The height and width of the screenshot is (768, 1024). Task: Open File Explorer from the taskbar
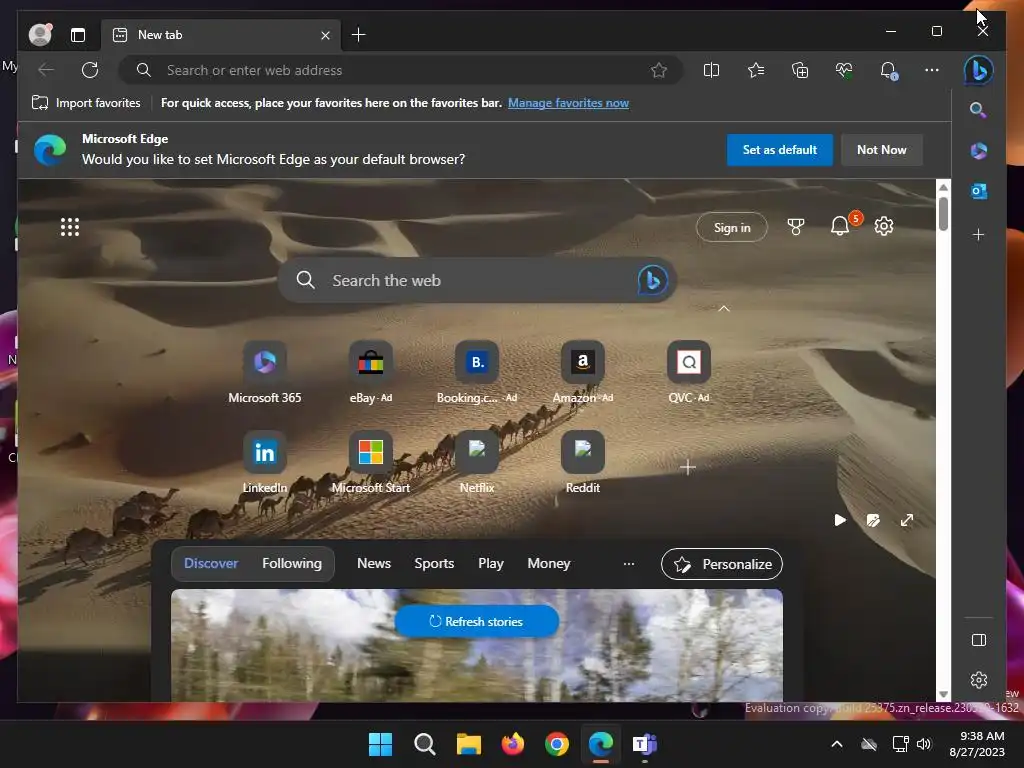[x=468, y=744]
